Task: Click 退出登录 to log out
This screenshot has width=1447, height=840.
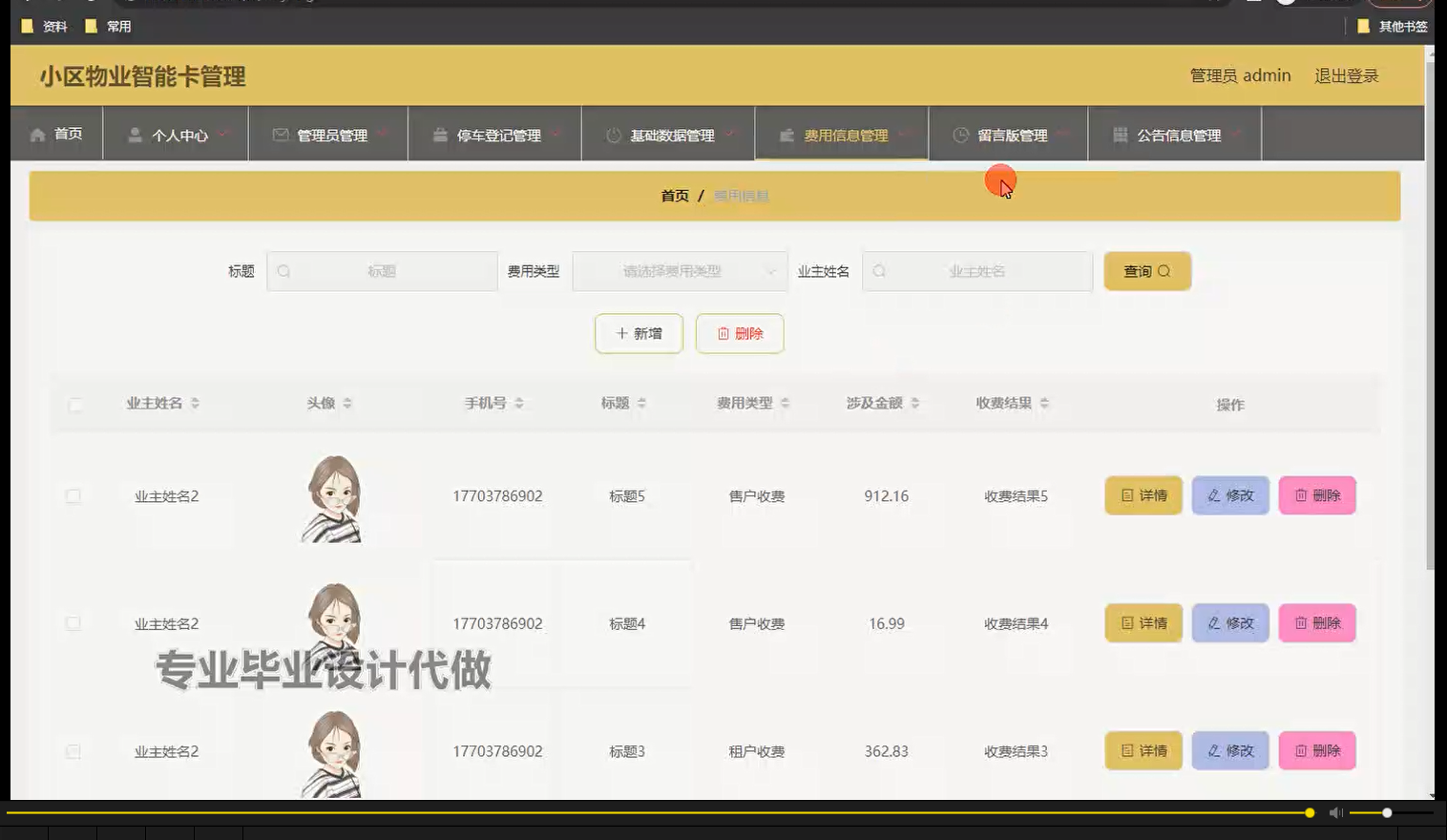Action: [1346, 75]
